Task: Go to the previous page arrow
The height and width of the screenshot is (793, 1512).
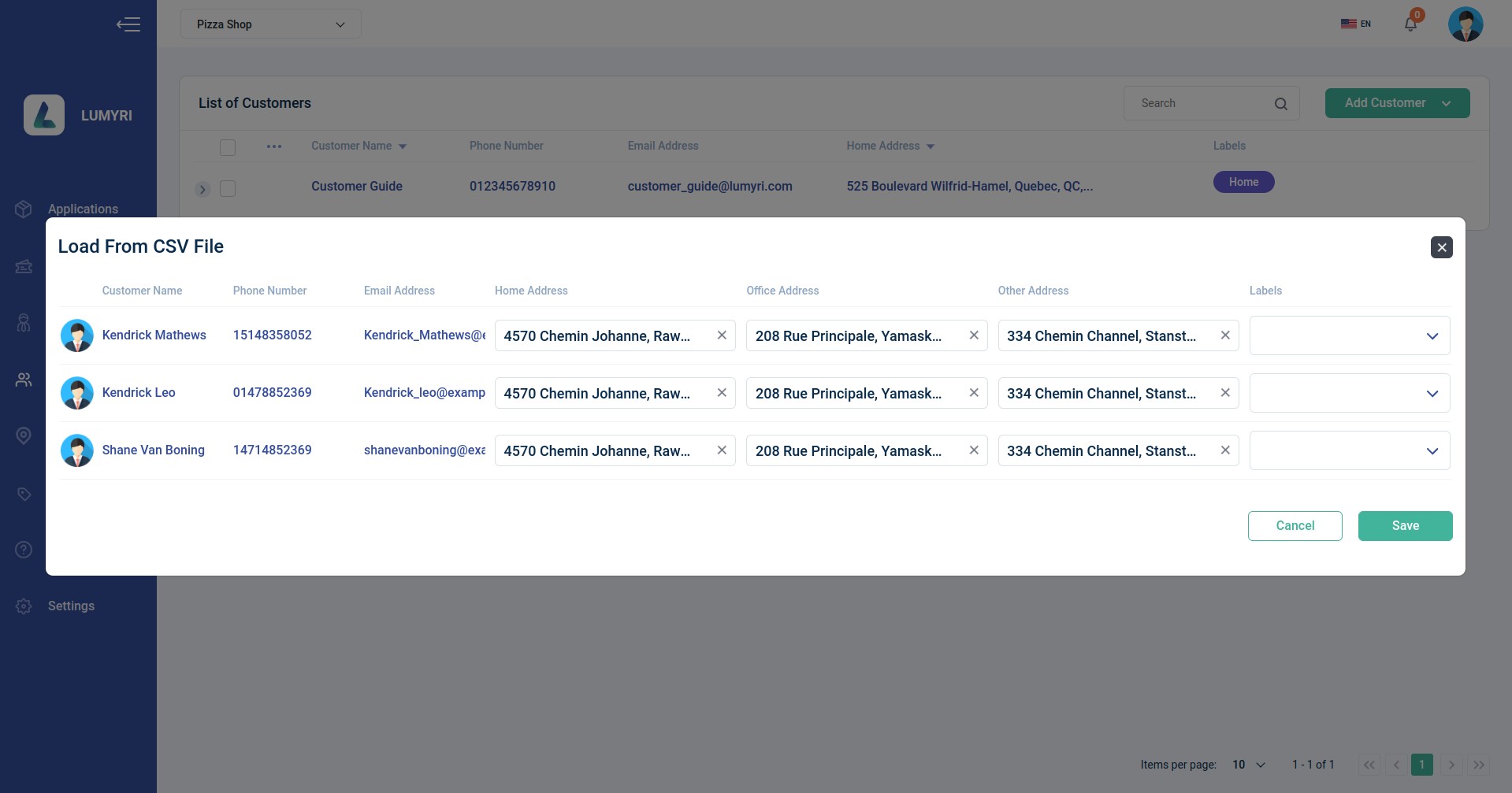Action: coord(1396,765)
